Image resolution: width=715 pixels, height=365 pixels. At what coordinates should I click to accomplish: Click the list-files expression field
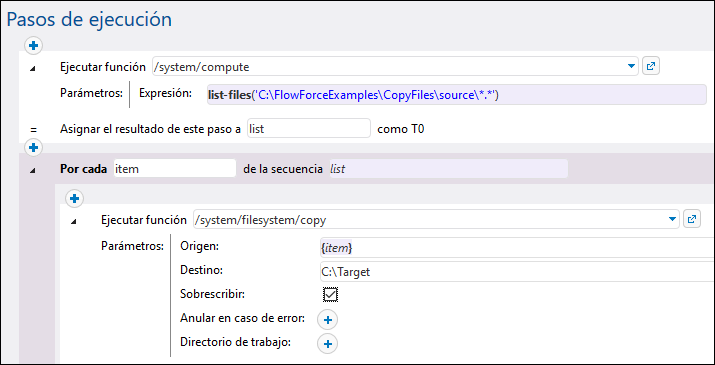pos(456,94)
